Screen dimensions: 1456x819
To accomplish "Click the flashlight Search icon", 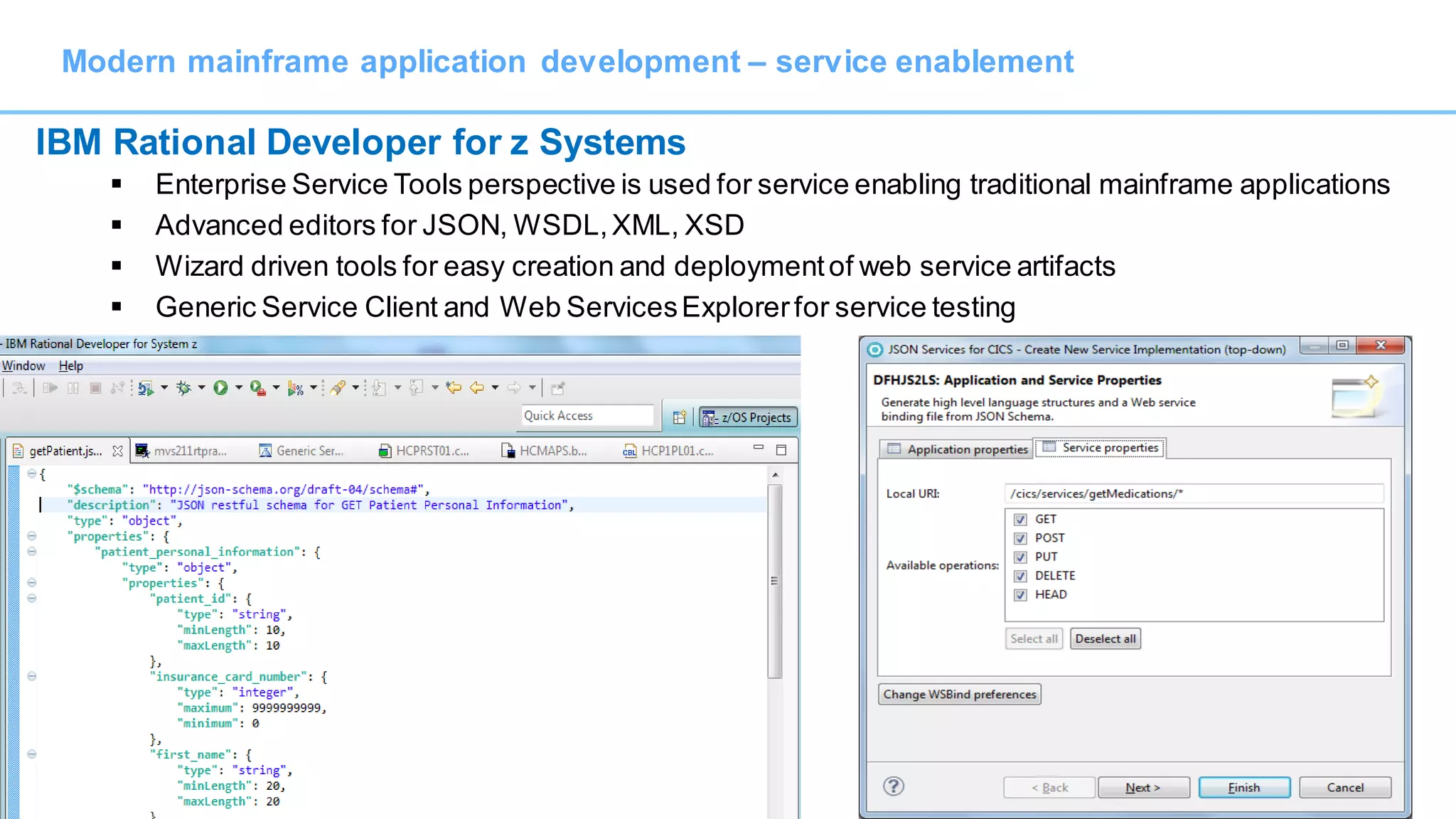I will coord(338,388).
